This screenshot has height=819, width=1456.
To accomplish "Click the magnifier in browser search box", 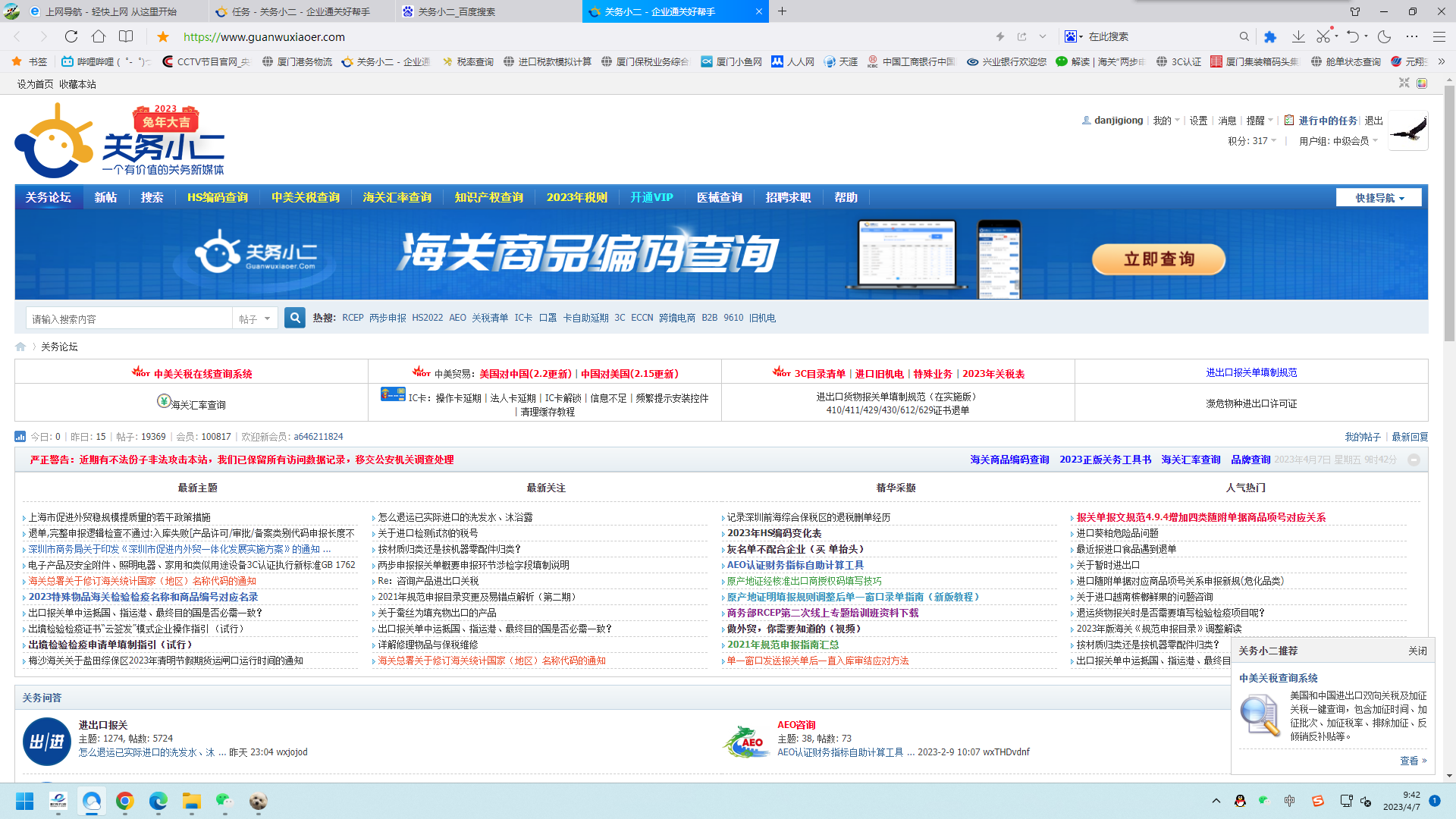I will coord(1244,36).
